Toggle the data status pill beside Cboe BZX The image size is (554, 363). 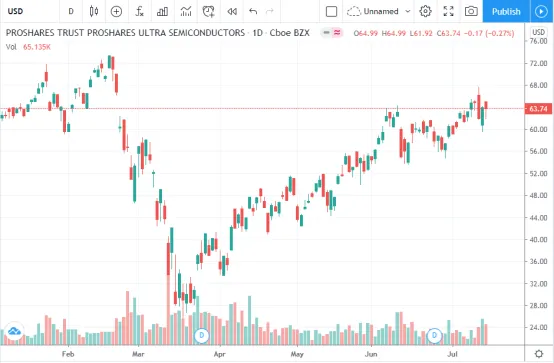pyautogui.click(x=332, y=33)
